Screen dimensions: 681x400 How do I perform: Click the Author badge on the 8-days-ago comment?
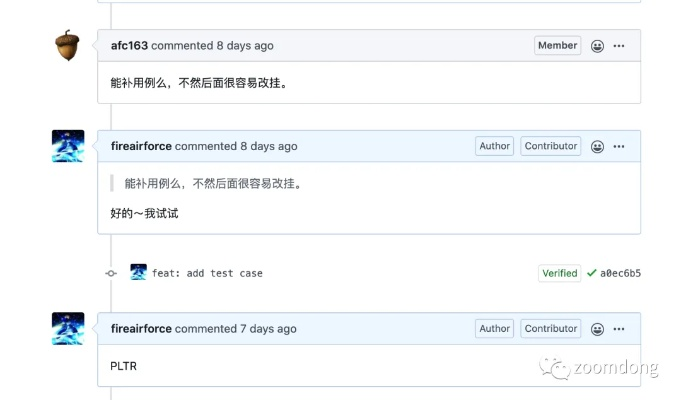(494, 146)
